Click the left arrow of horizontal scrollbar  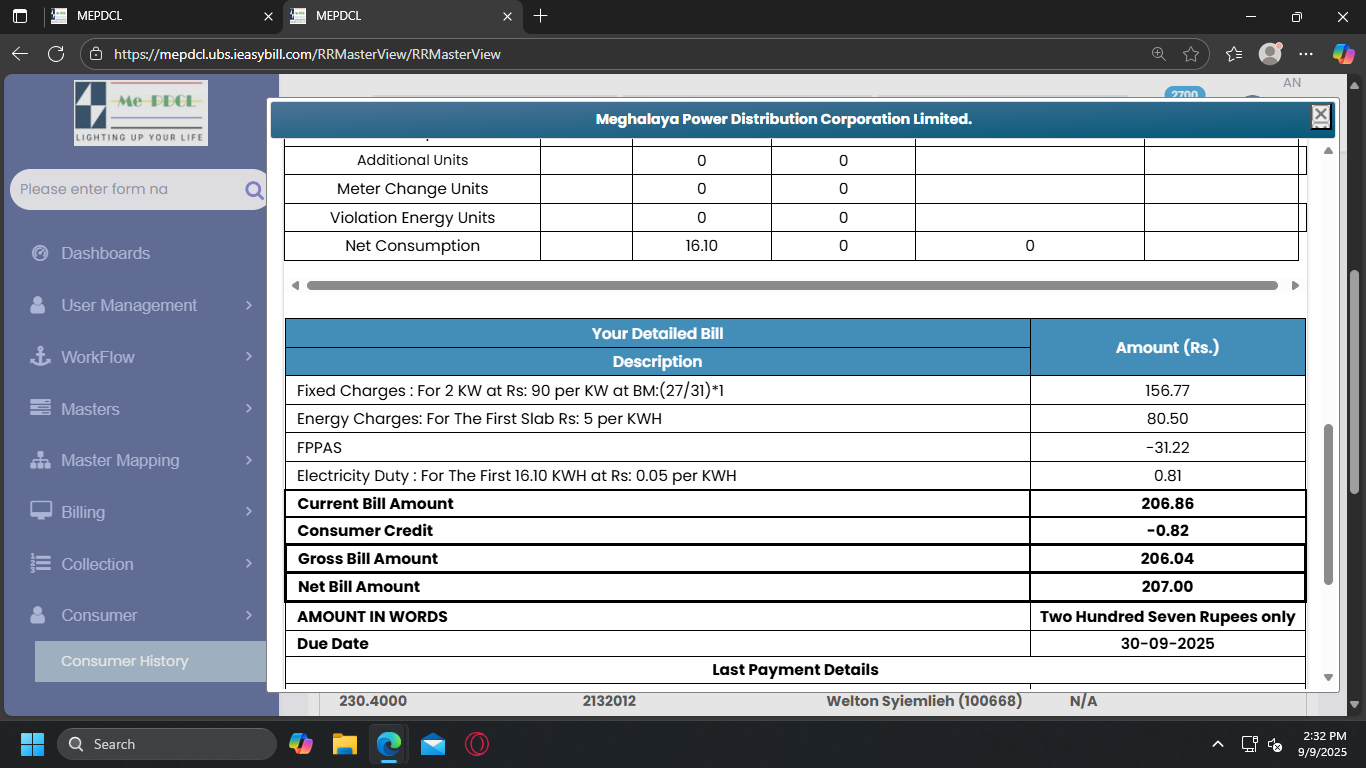[x=294, y=285]
